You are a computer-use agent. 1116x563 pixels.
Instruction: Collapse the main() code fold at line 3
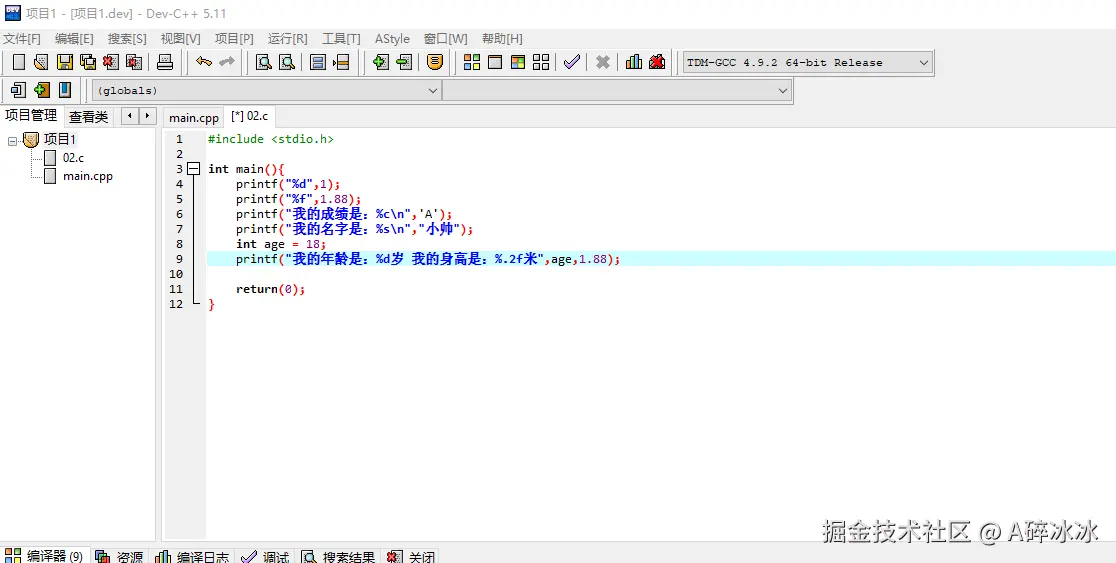click(194, 169)
